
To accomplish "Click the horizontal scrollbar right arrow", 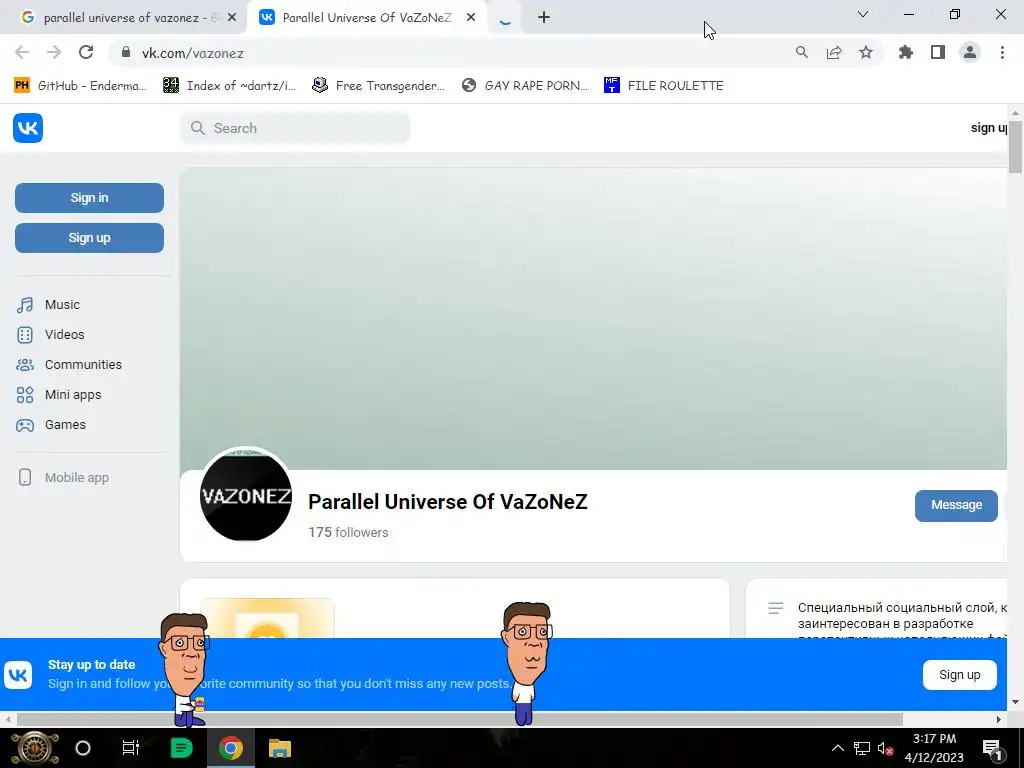I will [999, 719].
